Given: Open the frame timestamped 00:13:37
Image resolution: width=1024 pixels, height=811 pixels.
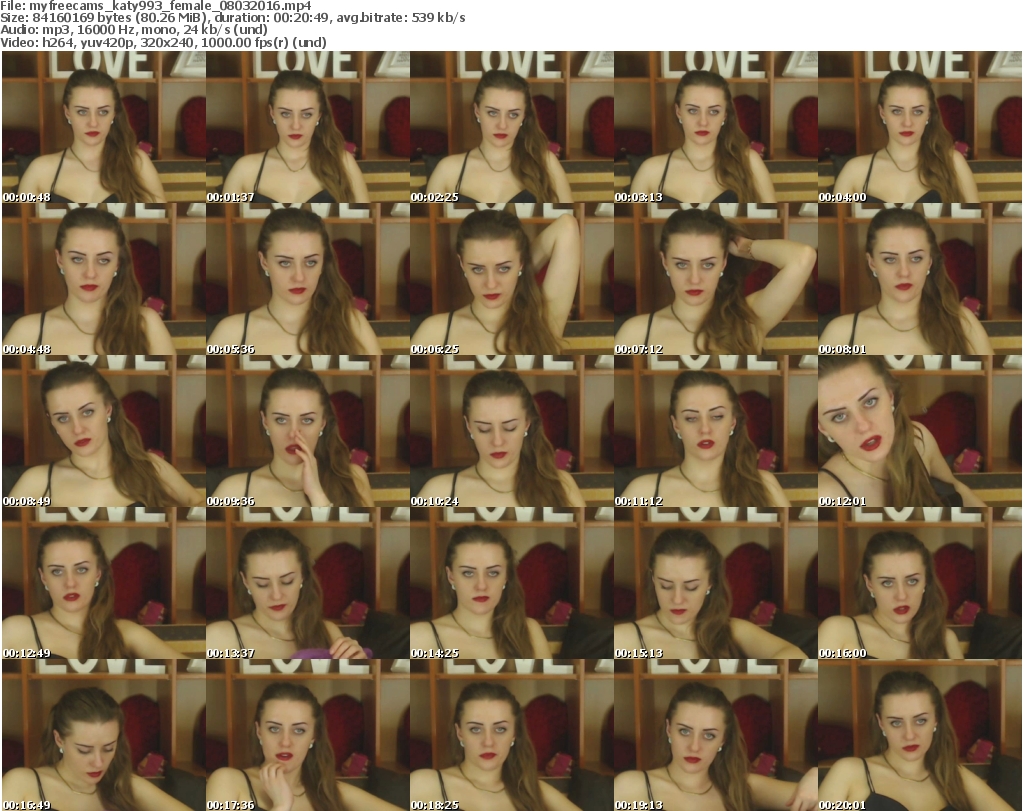Looking at the screenshot, I should coord(307,584).
